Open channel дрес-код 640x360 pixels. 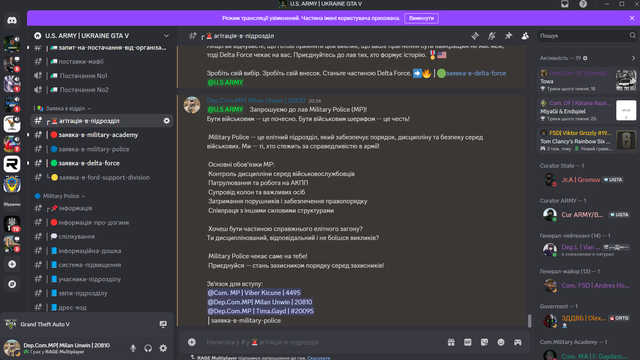[x=102, y=307]
